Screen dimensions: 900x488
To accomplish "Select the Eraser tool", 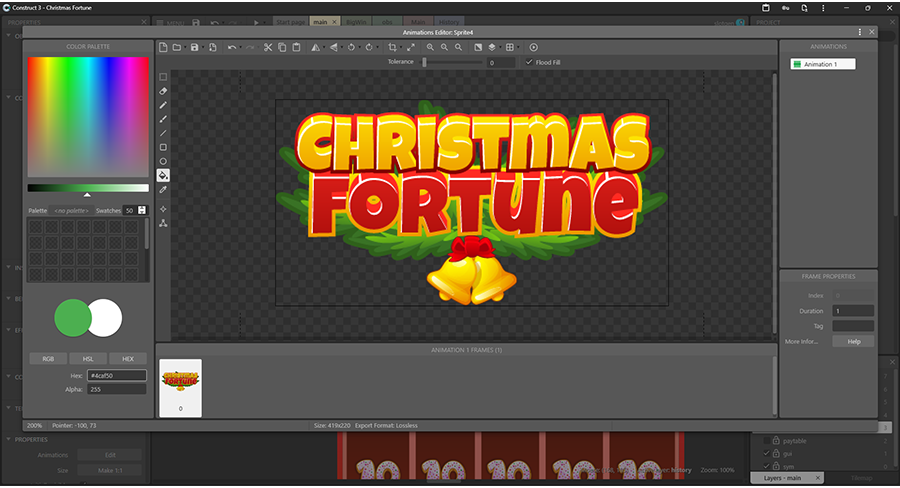I will [x=163, y=91].
